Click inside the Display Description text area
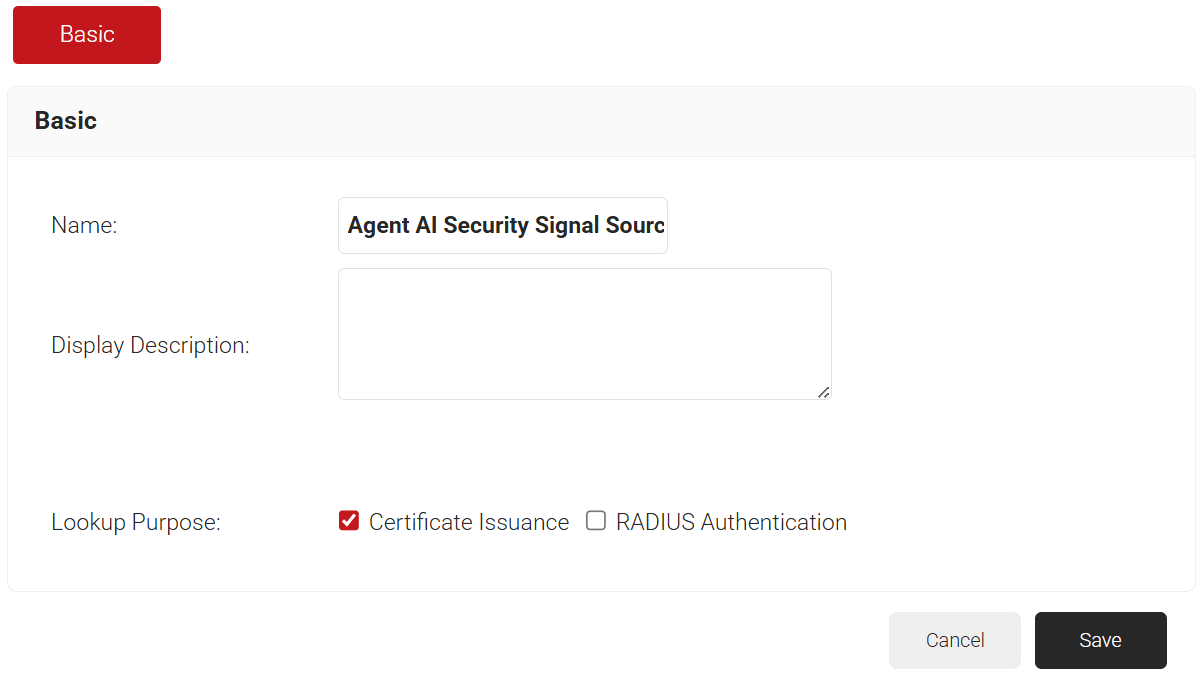The image size is (1203, 685). 585,334
